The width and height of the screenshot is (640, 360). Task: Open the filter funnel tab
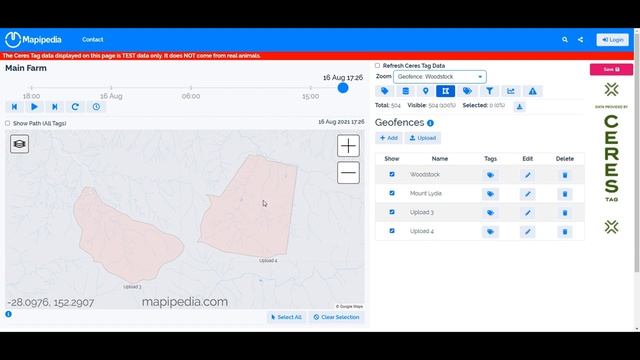click(x=489, y=91)
